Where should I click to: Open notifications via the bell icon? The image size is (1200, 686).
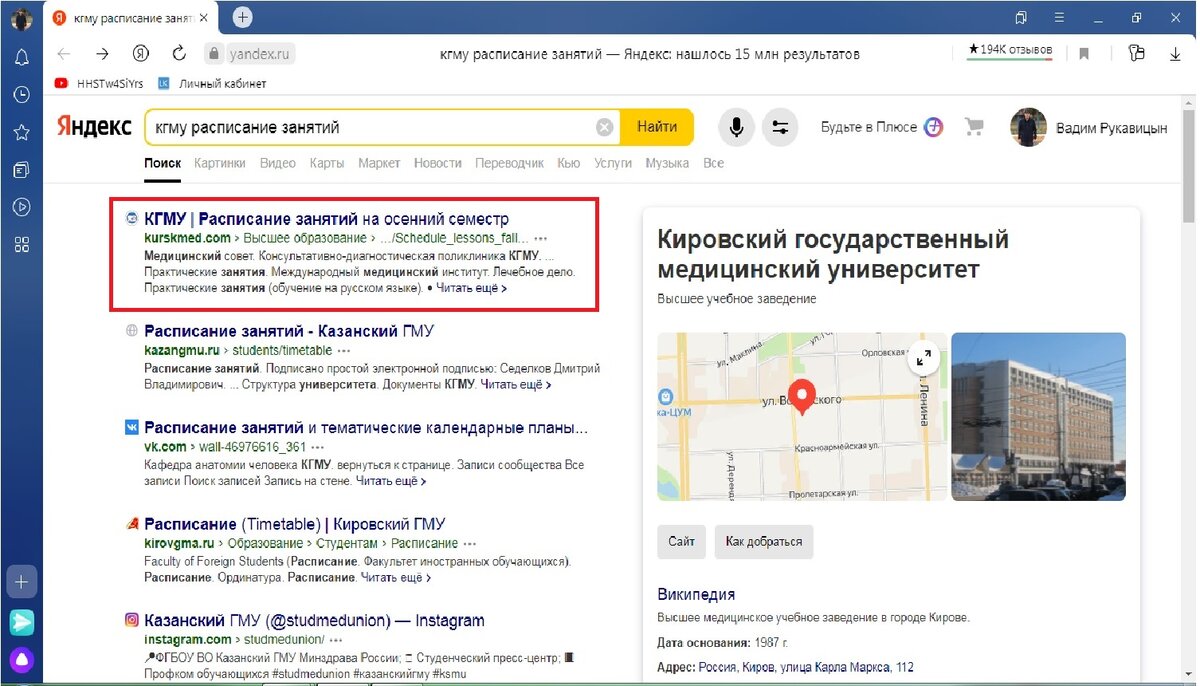tap(22, 58)
